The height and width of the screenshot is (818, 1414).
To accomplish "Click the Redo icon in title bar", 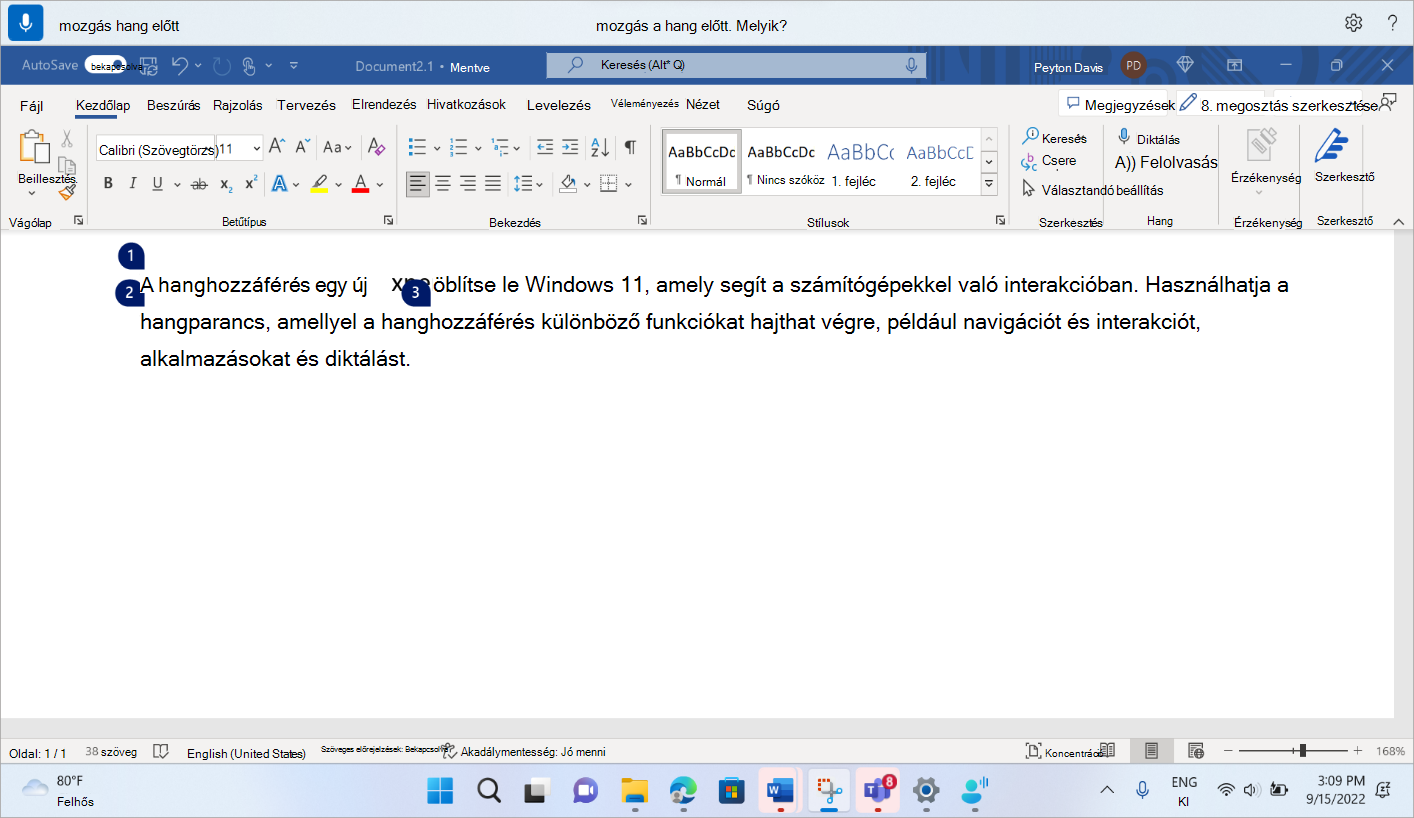I will tap(222, 65).
